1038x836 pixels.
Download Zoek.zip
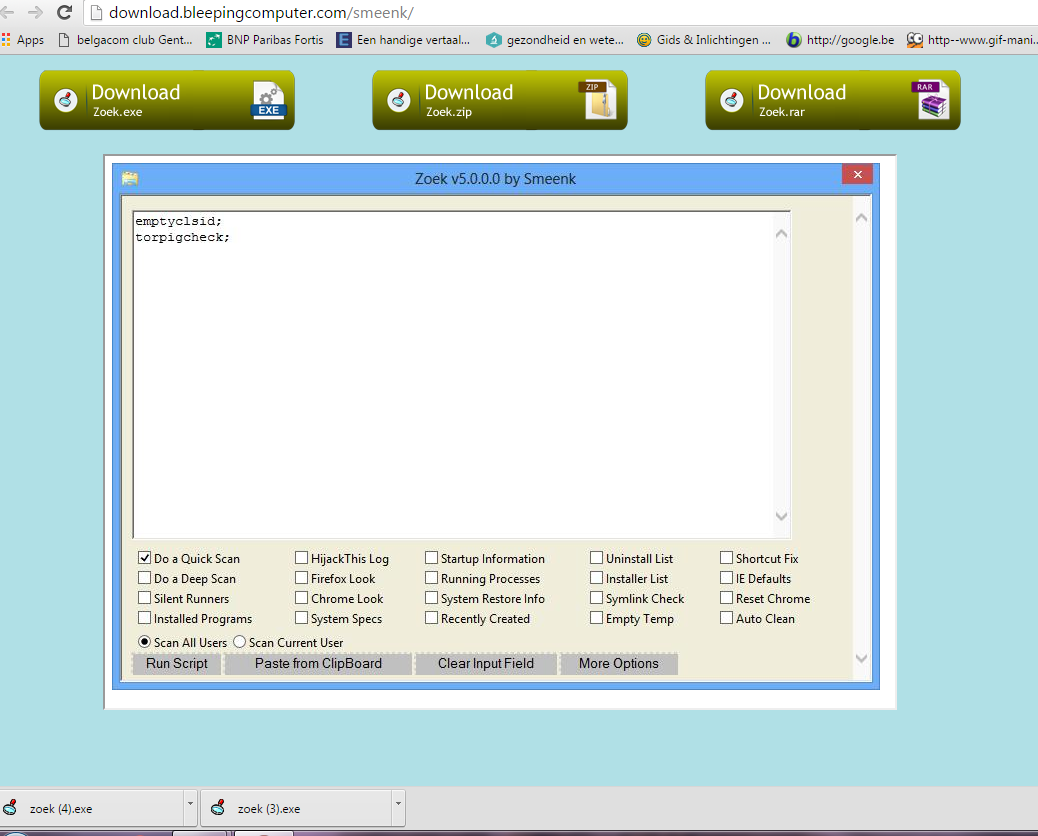(x=500, y=100)
